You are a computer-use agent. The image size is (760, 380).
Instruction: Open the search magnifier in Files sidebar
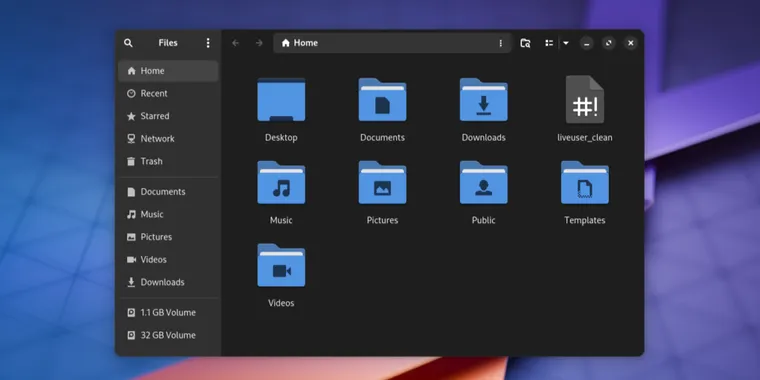128,43
